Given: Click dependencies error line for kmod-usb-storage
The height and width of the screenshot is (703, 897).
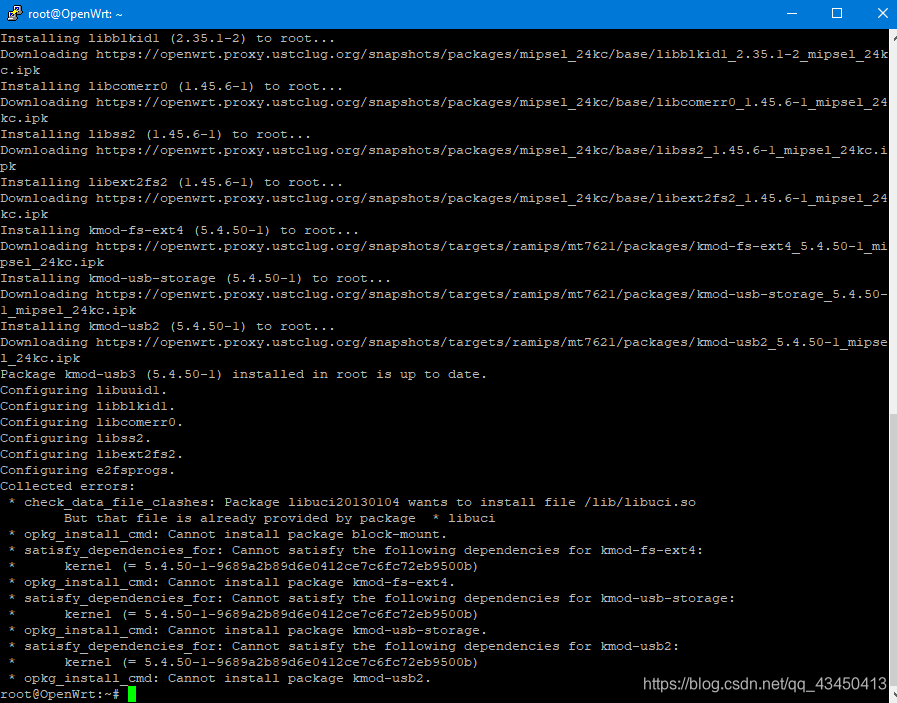Looking at the screenshot, I should click(x=372, y=598).
